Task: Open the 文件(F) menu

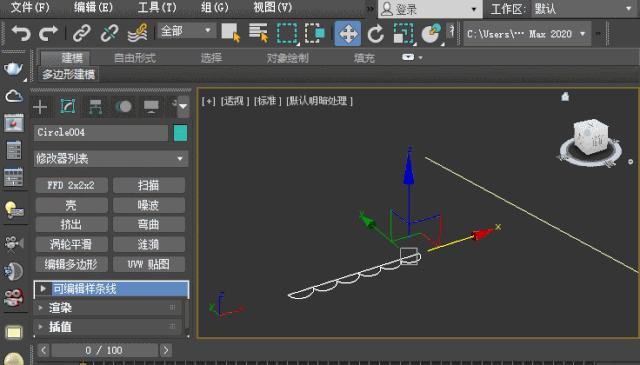Action: point(30,7)
